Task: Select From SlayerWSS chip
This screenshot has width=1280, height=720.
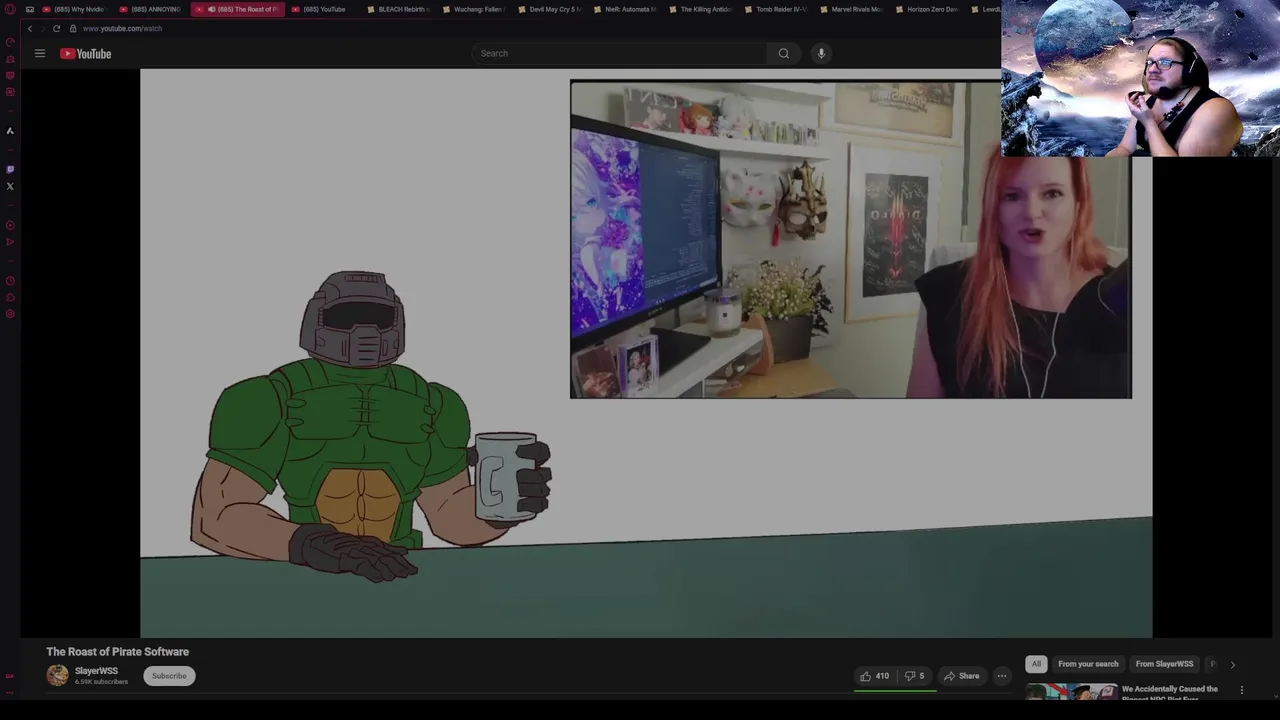Action: tap(1164, 664)
